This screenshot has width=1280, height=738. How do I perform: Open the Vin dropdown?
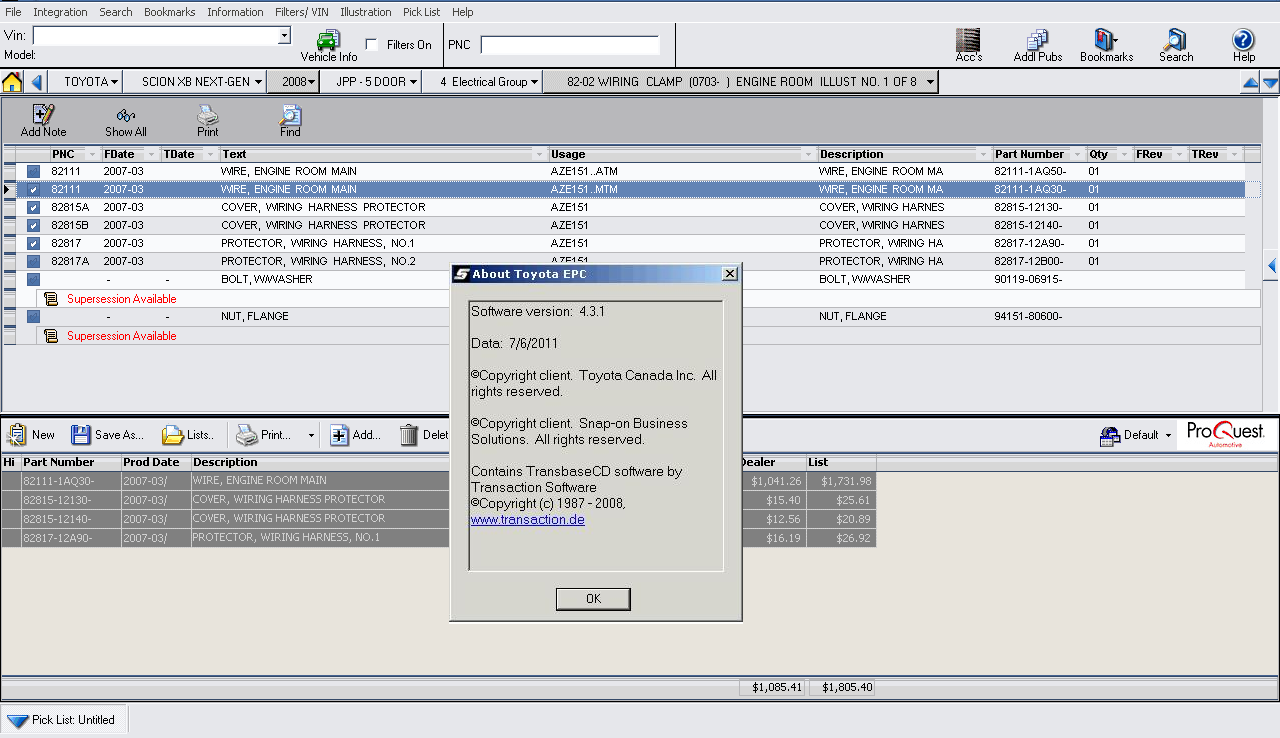(x=284, y=36)
